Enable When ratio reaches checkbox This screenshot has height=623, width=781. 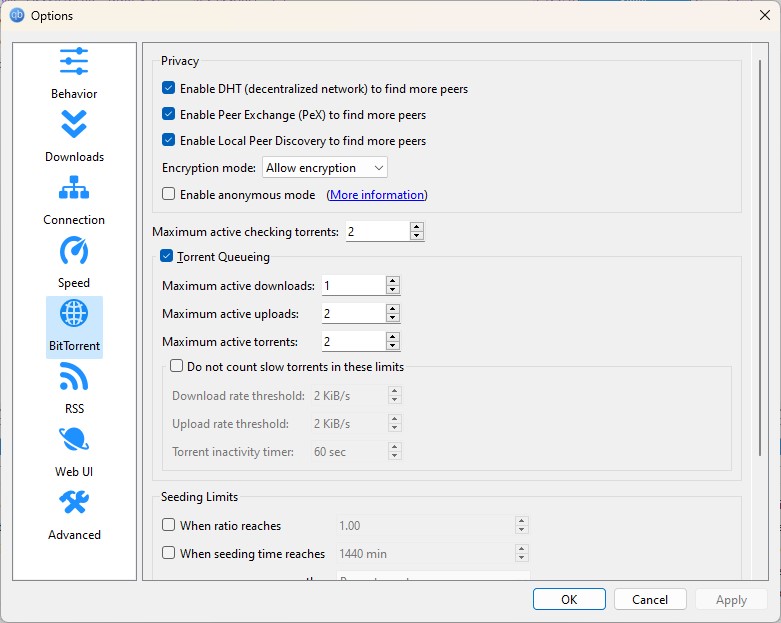tap(168, 525)
